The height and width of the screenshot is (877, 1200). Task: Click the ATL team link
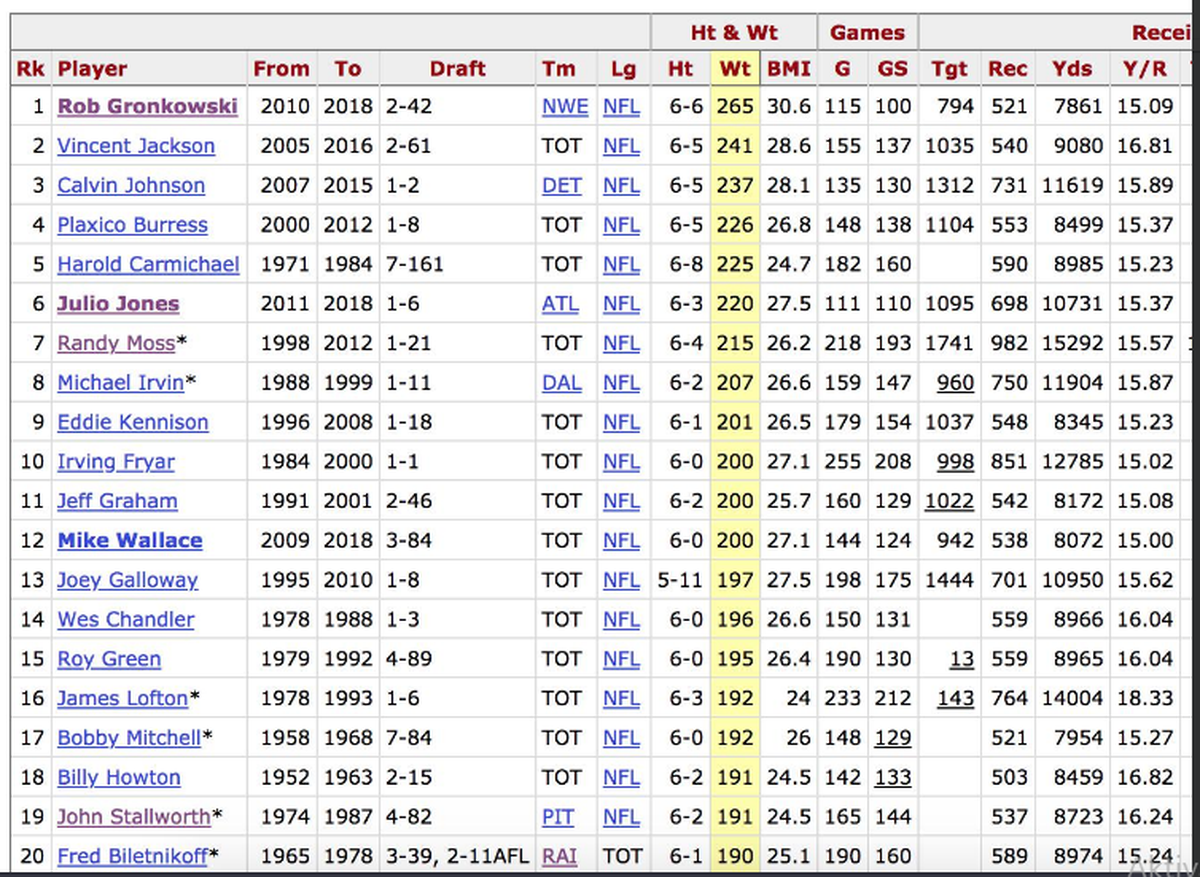pos(560,304)
